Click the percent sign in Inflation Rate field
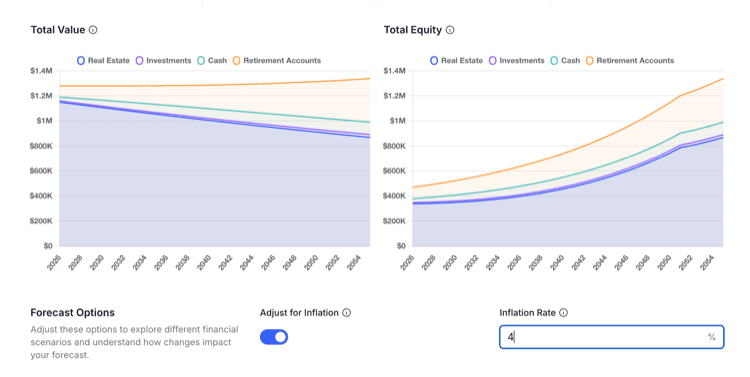Image resolution: width=750 pixels, height=377 pixels. coord(712,337)
